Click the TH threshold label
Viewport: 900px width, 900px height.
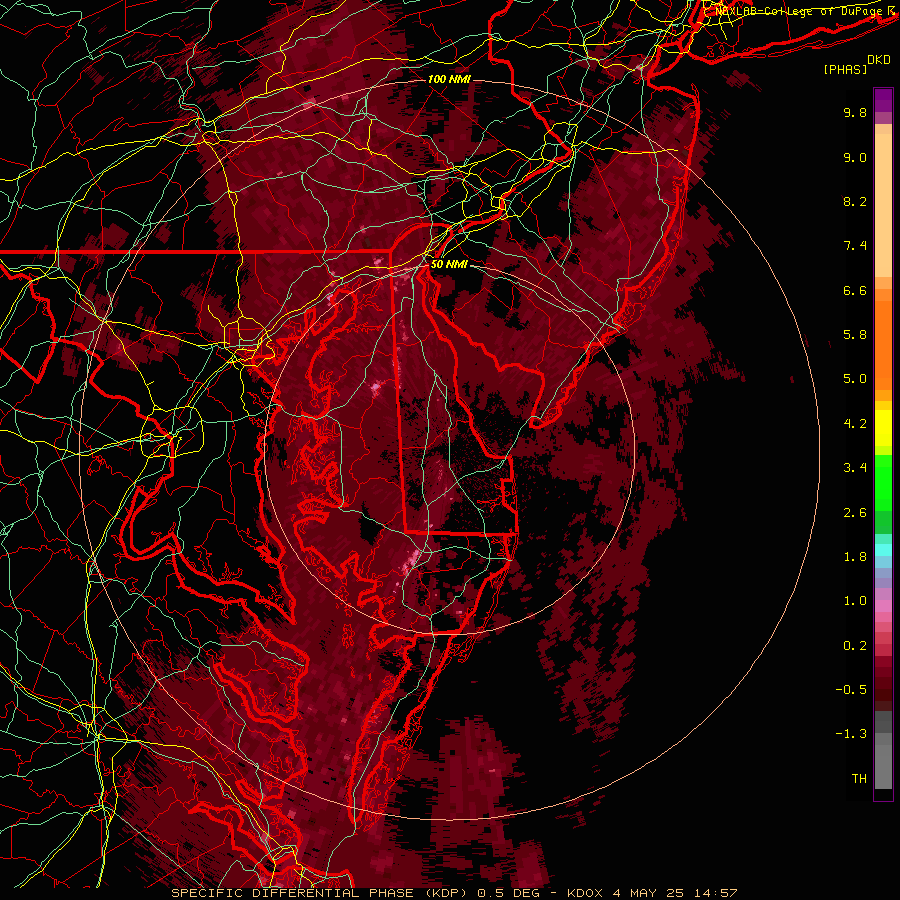[859, 779]
